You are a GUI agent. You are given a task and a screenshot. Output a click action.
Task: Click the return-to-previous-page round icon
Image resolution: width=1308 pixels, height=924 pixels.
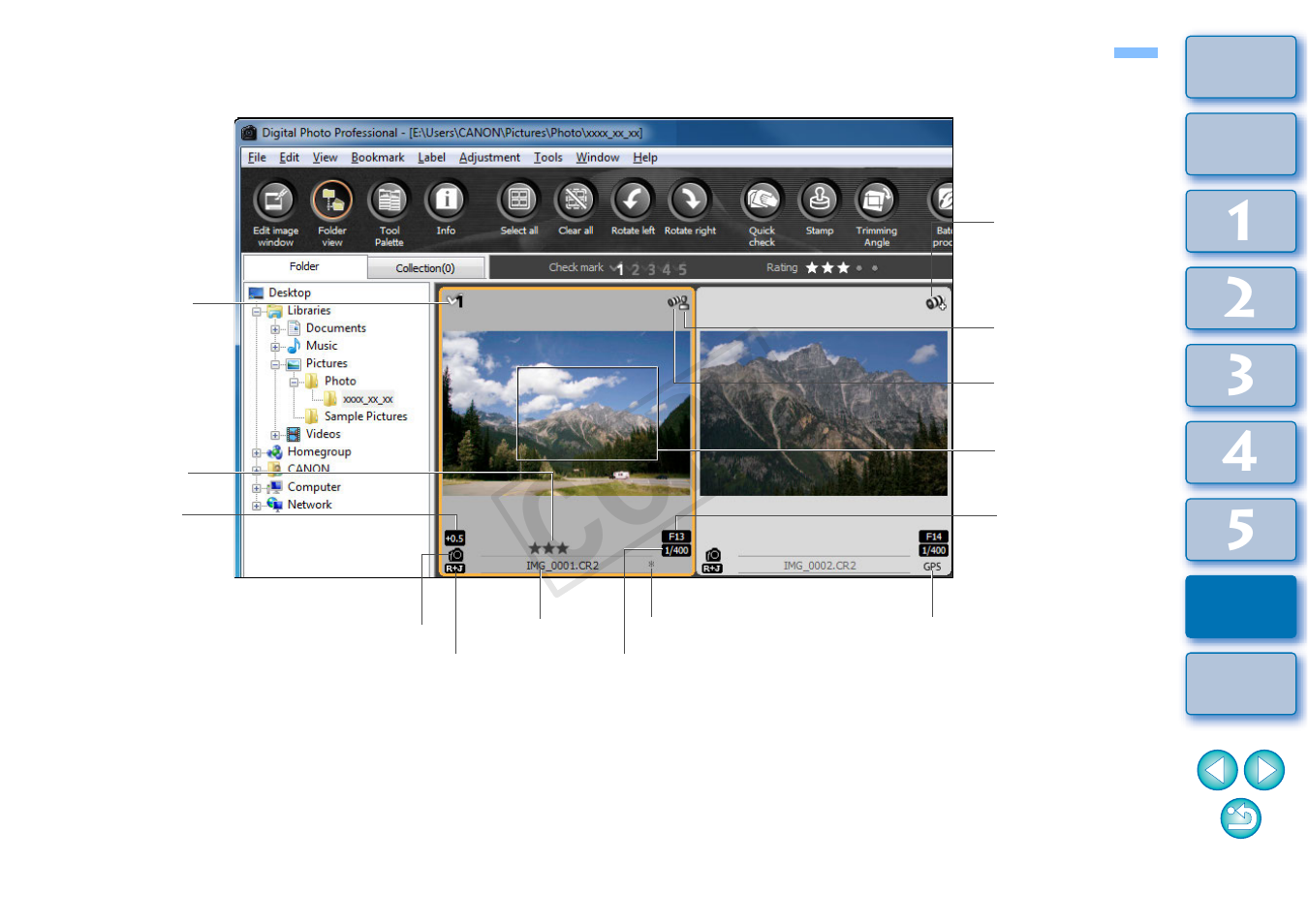point(1241,818)
